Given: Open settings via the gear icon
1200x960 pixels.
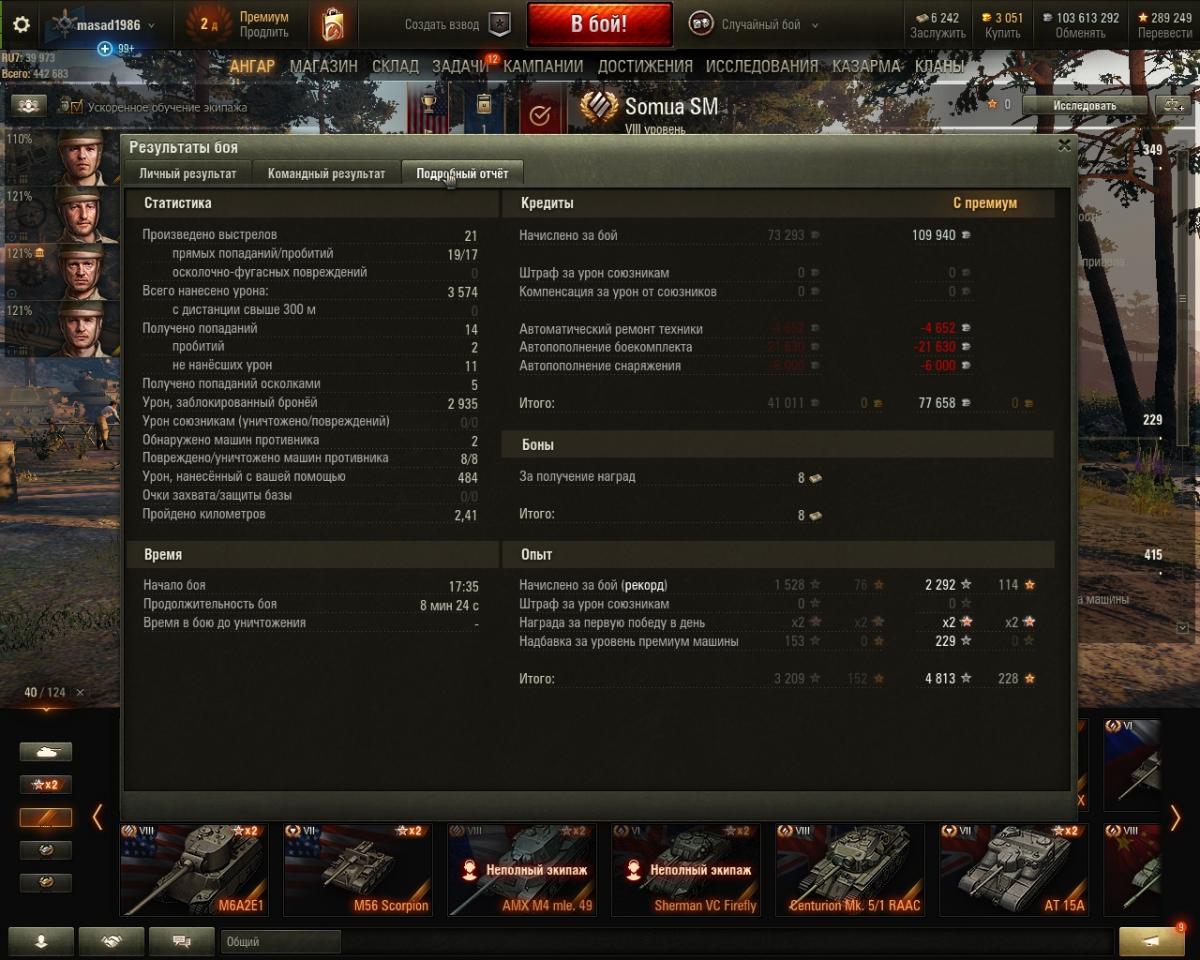Looking at the screenshot, I should tap(21, 25).
